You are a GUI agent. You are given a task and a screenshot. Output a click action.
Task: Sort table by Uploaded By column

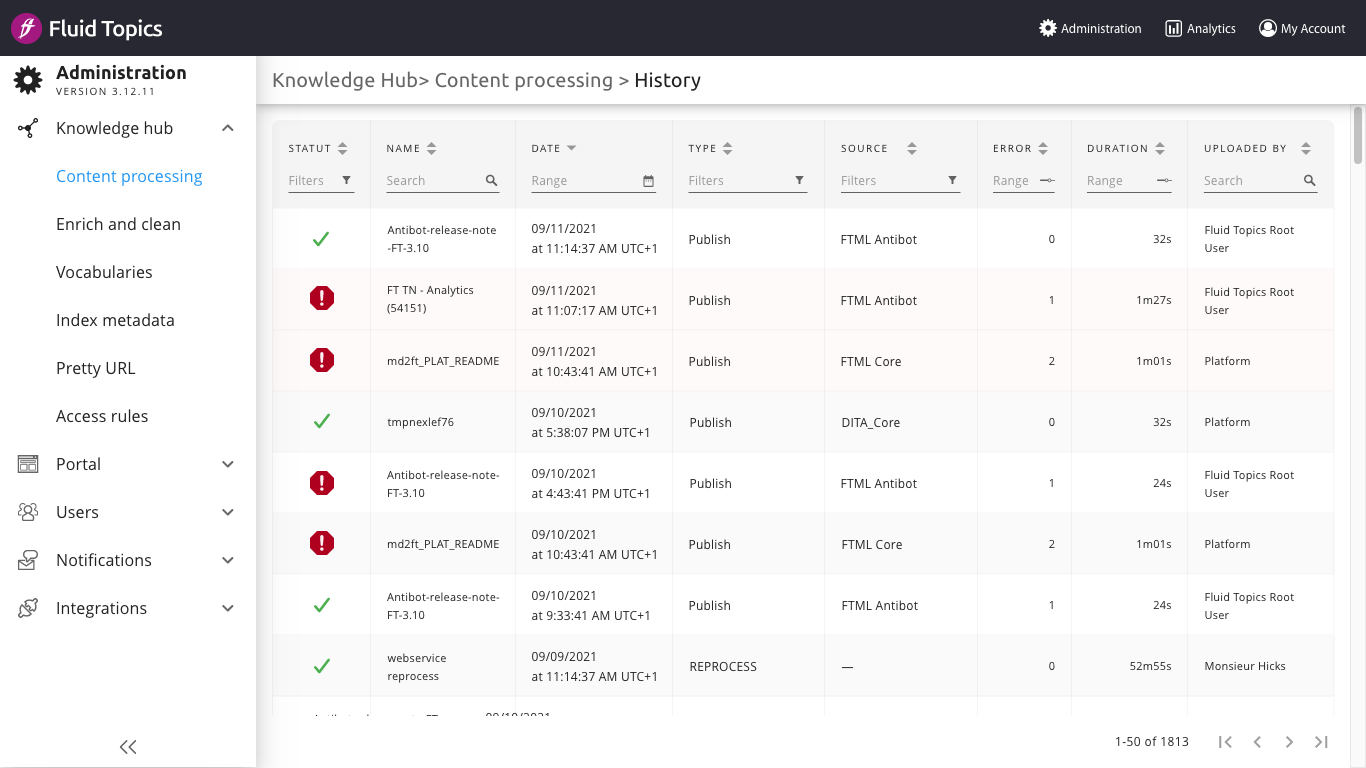point(1306,148)
